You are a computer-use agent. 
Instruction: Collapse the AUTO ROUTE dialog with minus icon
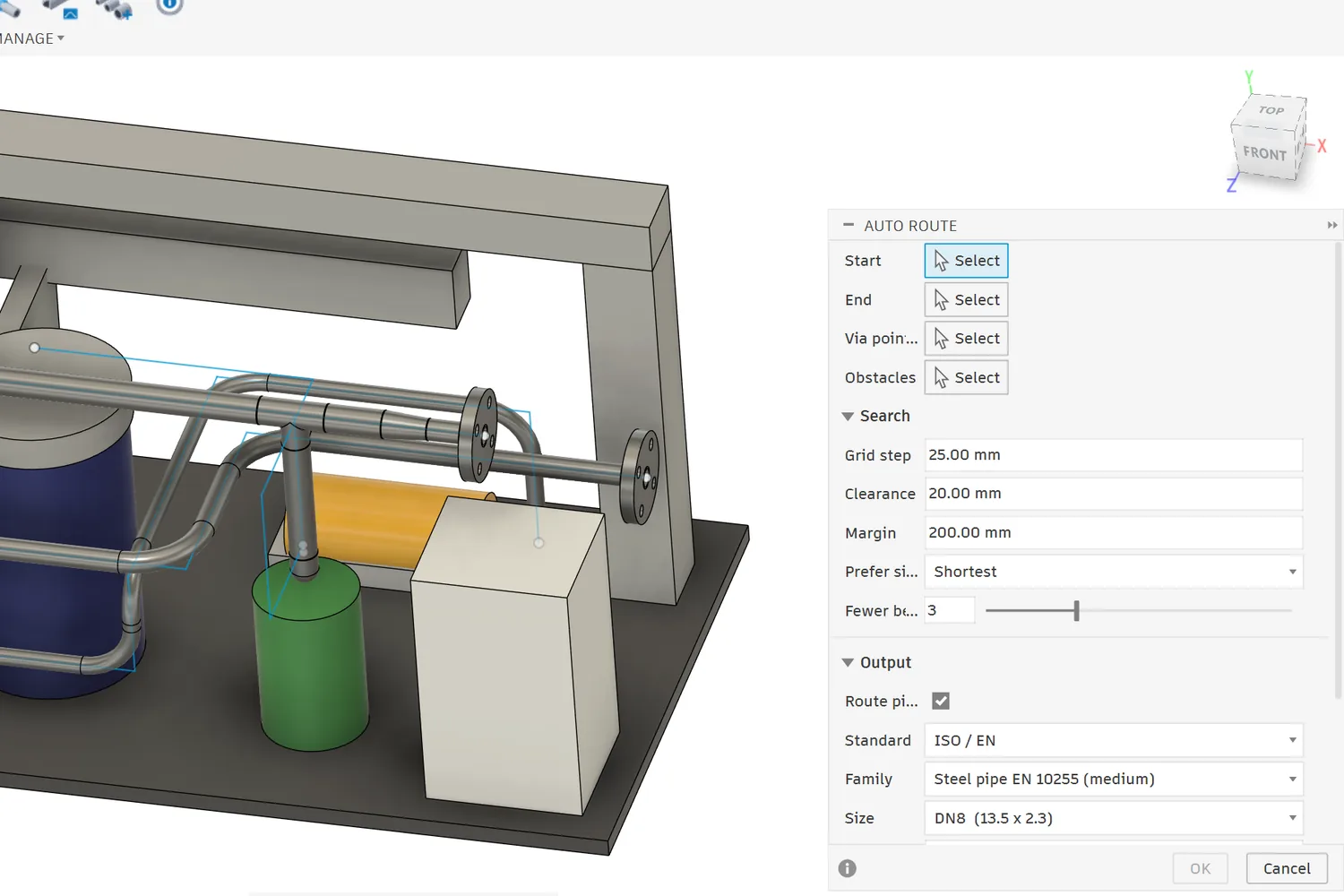pyautogui.click(x=849, y=225)
